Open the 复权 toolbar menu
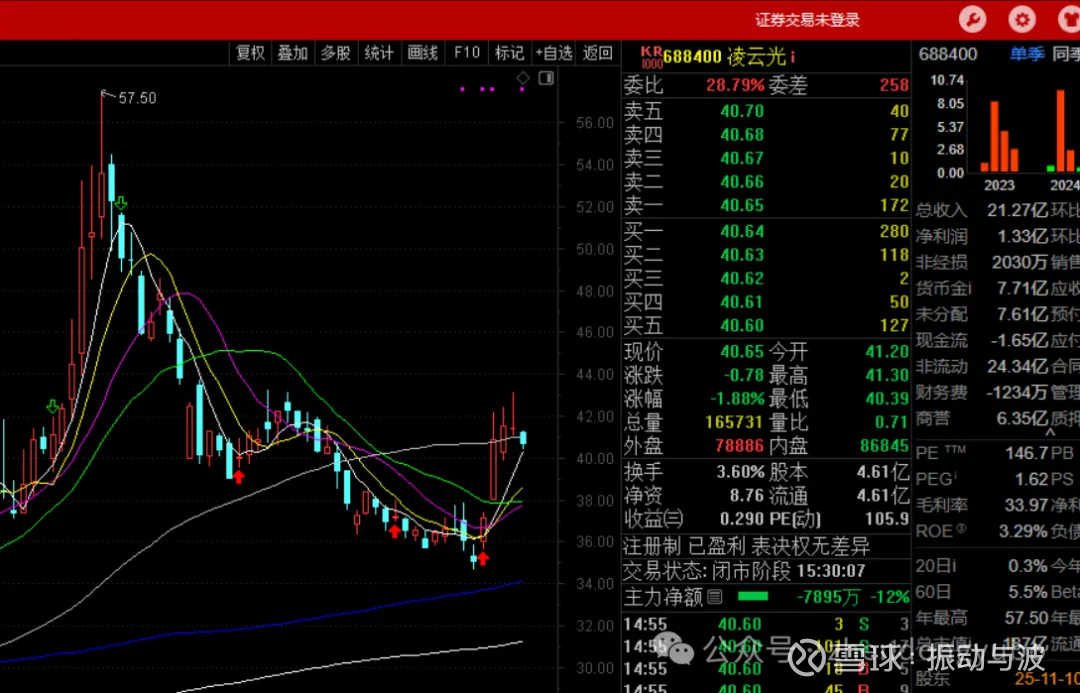This screenshot has height=693, width=1080. point(250,53)
